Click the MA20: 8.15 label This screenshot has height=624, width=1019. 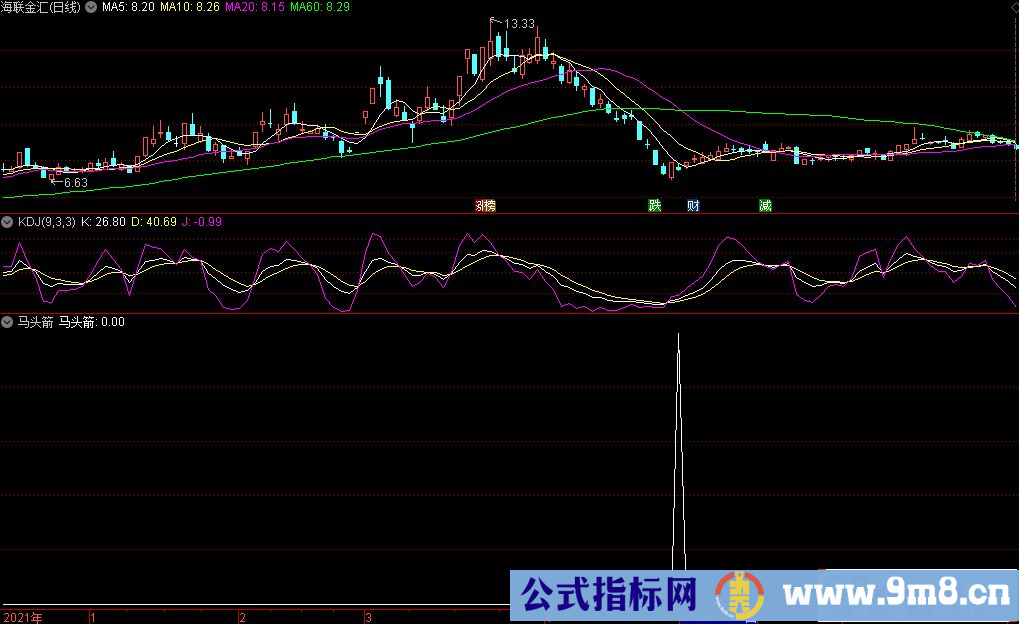coord(255,7)
